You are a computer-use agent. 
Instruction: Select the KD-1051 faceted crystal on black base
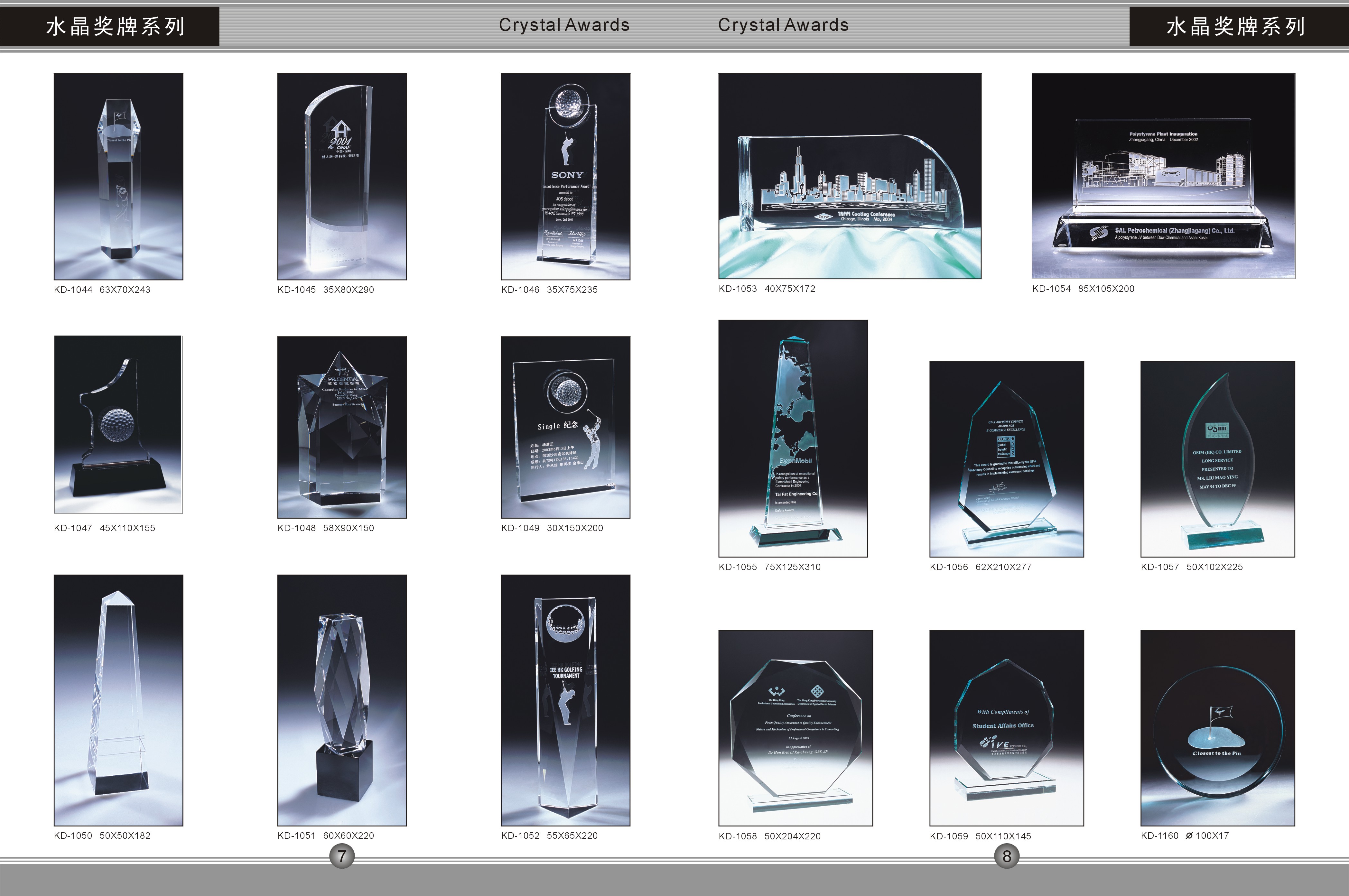342,700
